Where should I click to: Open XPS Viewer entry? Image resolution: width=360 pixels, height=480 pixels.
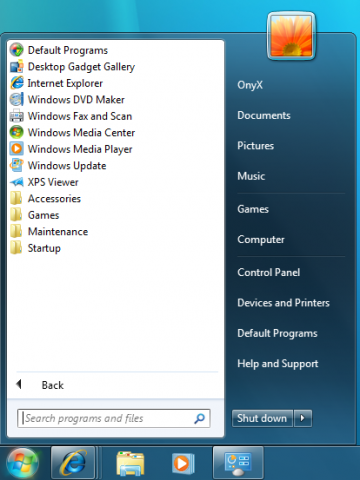[x=53, y=182]
